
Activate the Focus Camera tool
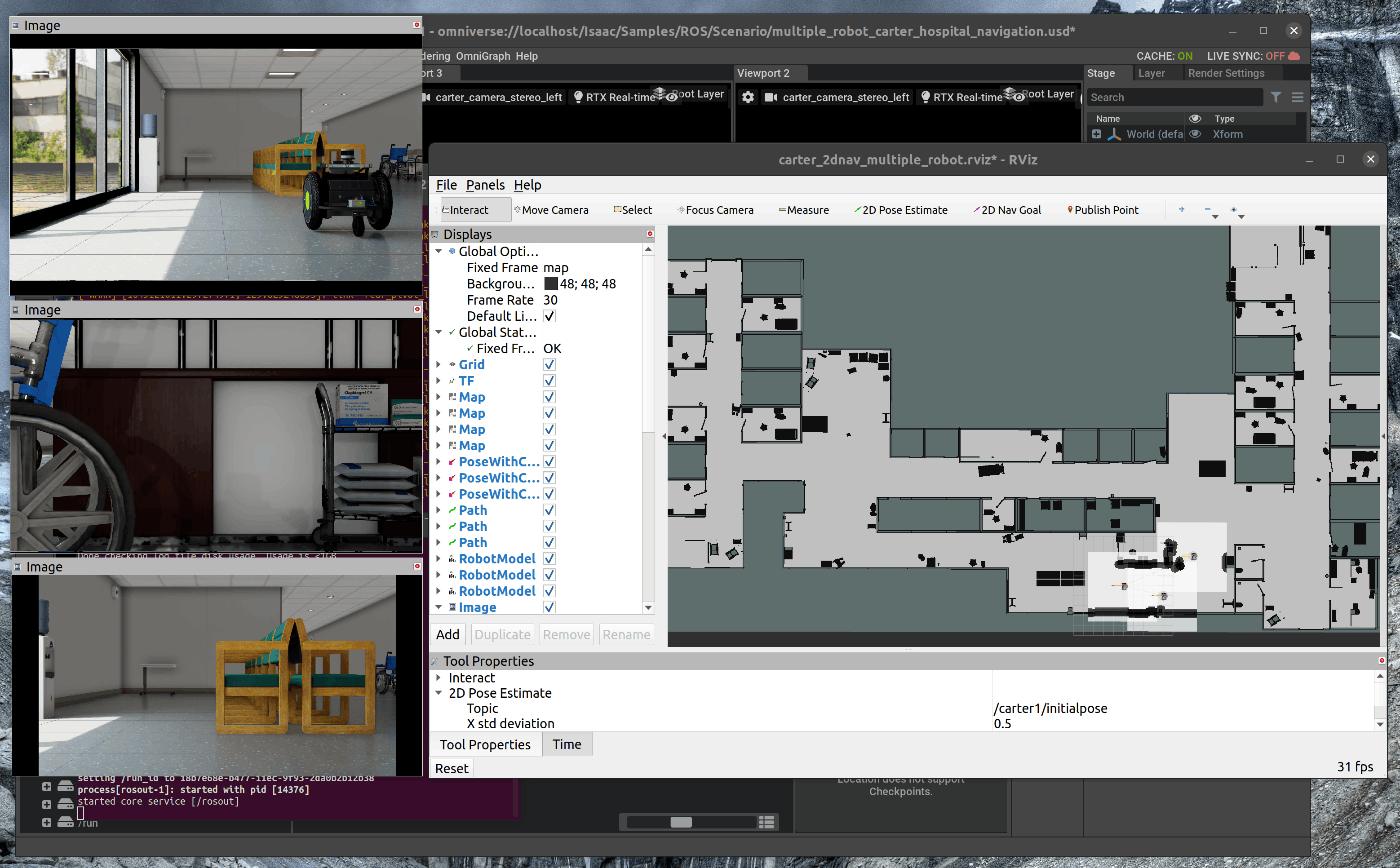click(x=715, y=210)
